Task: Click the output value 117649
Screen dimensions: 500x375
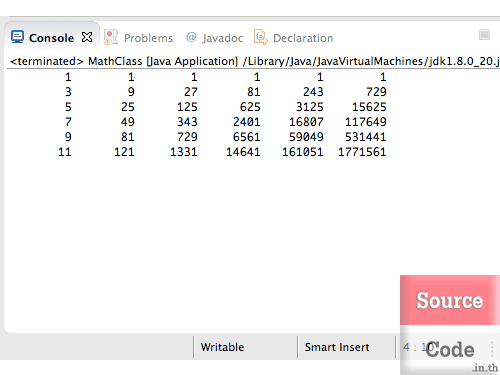Action: coord(366,122)
